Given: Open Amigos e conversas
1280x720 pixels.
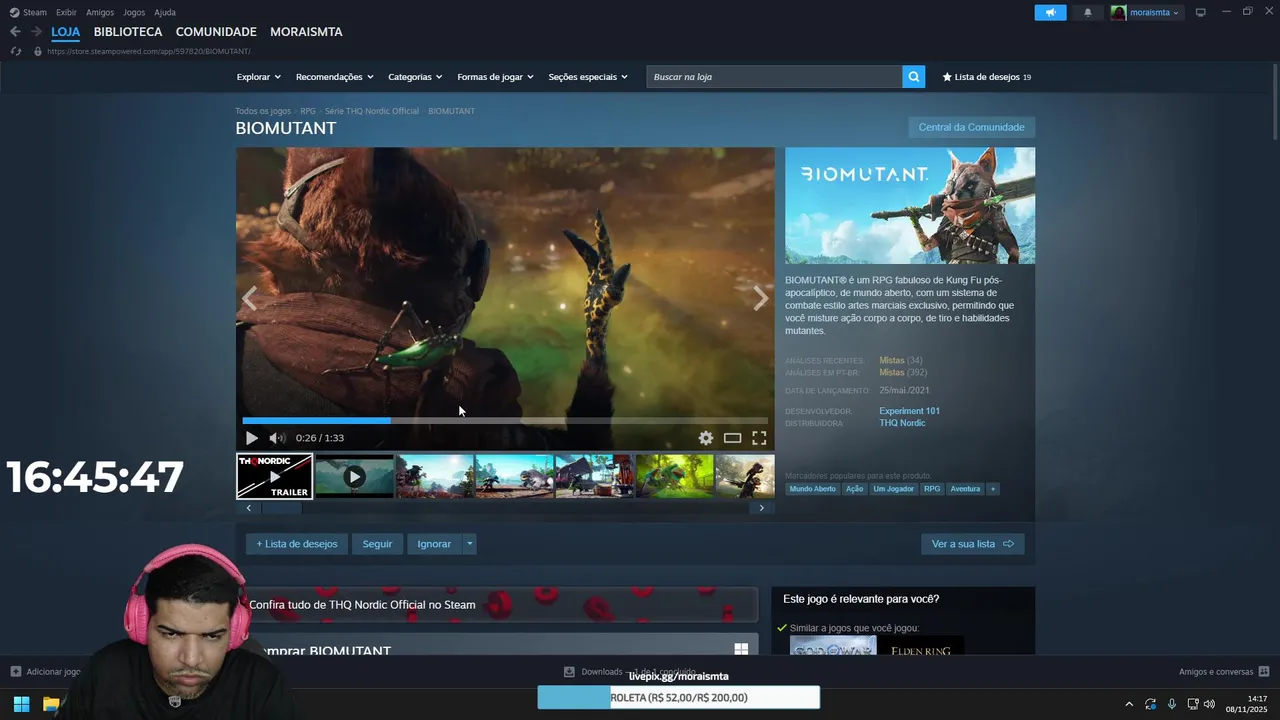Looking at the screenshot, I should click(1224, 672).
